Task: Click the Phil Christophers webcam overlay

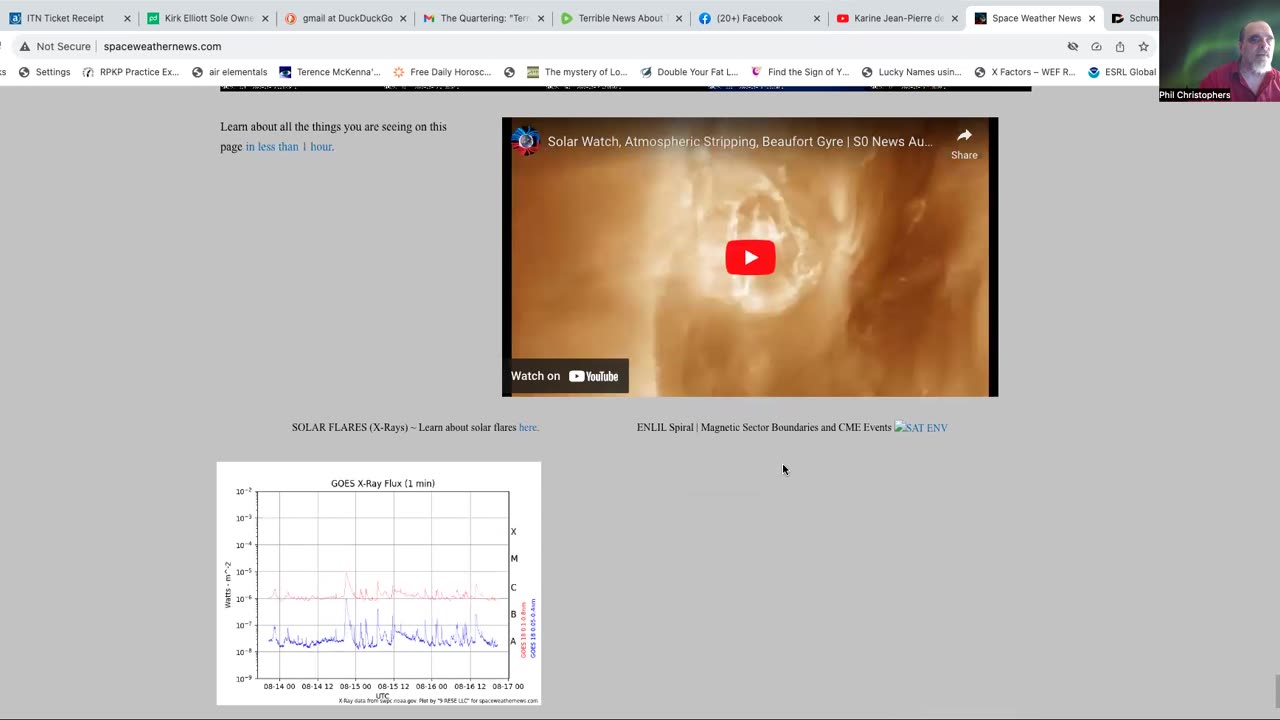Action: pyautogui.click(x=1219, y=51)
